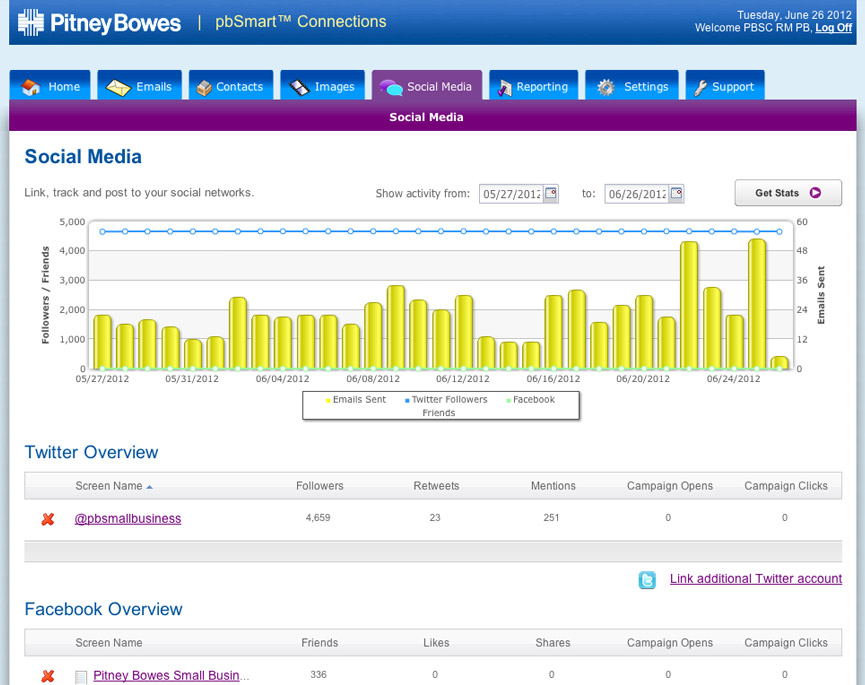Open the Pitney Bowes Small Busin... link

pos(171,675)
